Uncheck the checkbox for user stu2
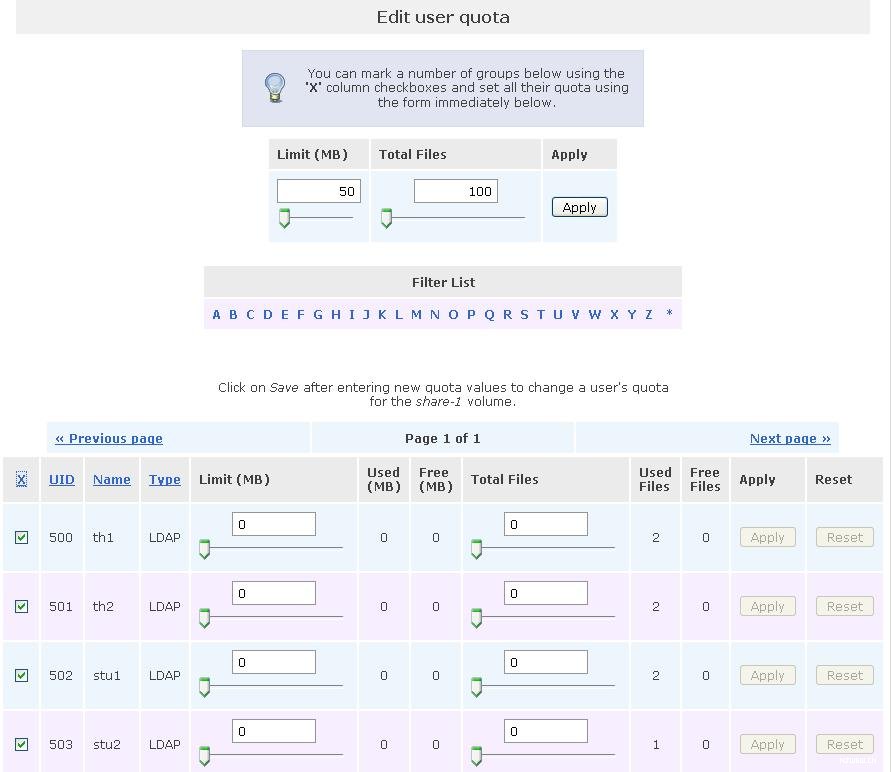891x772 pixels. click(x=22, y=744)
